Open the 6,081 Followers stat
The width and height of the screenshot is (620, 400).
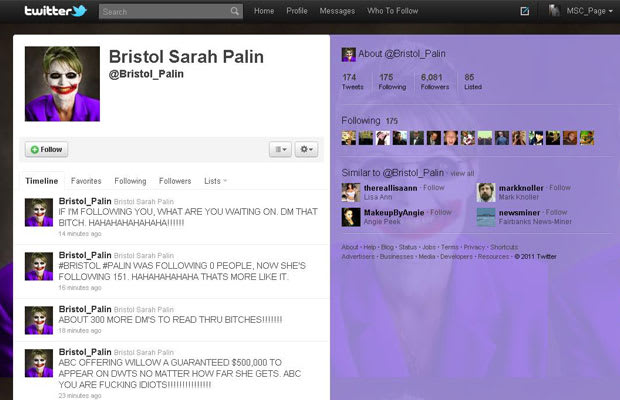[435, 81]
